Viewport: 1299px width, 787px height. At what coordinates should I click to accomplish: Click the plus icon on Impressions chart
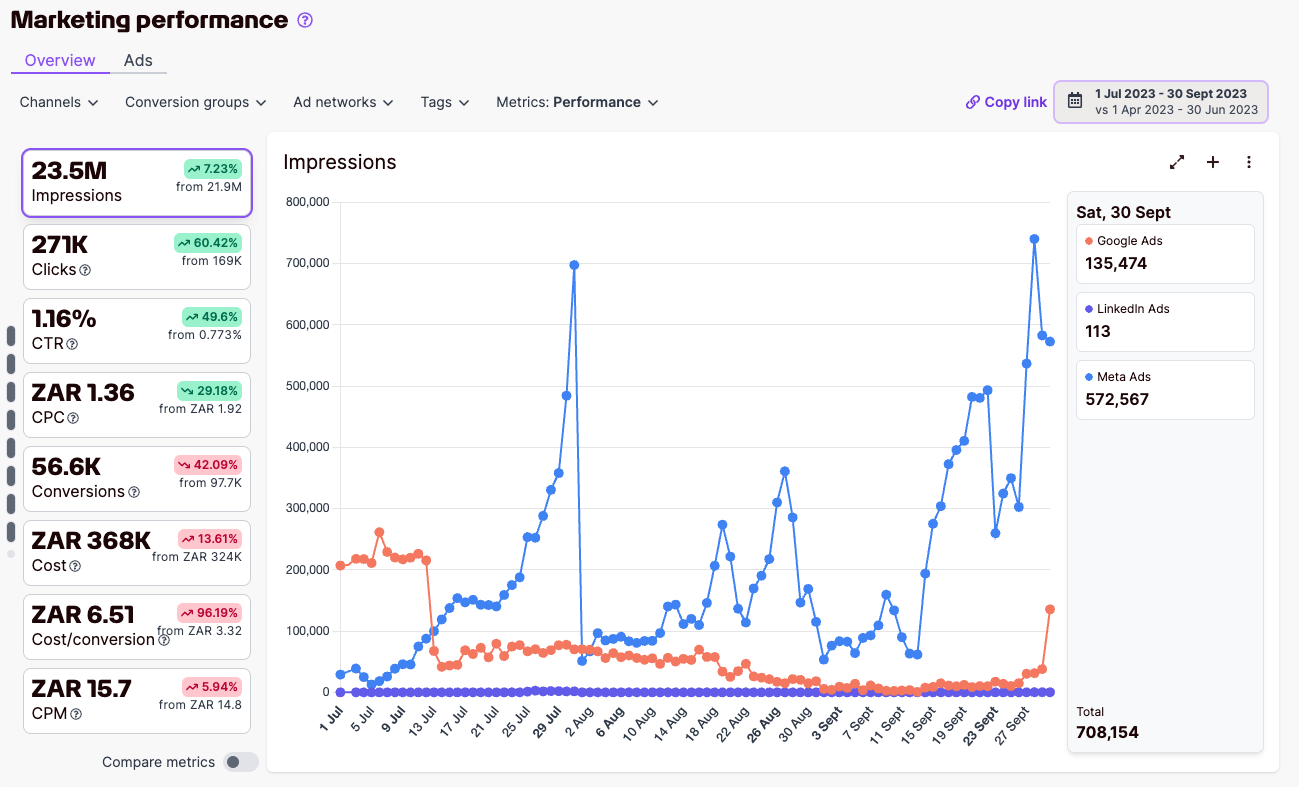(x=1213, y=162)
